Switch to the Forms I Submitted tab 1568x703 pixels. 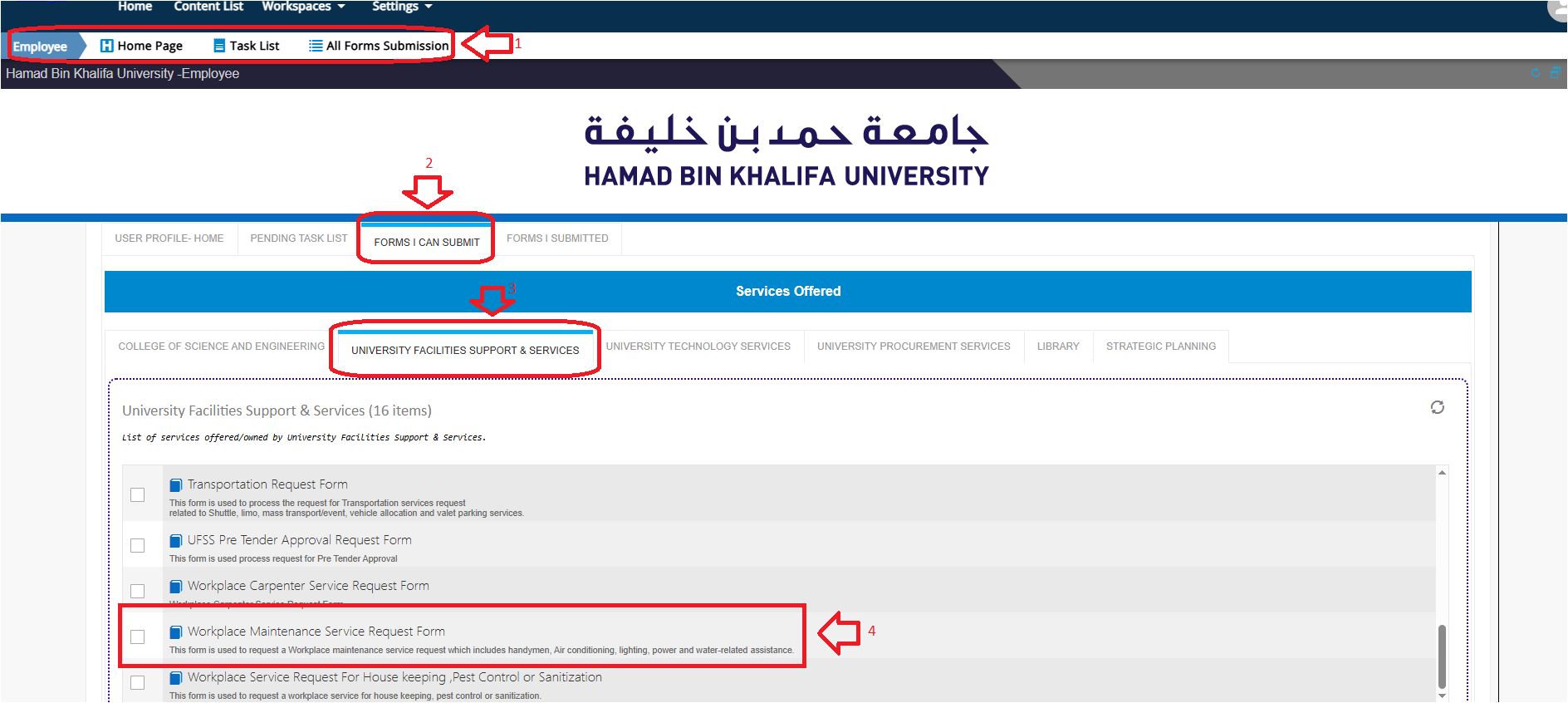point(557,238)
